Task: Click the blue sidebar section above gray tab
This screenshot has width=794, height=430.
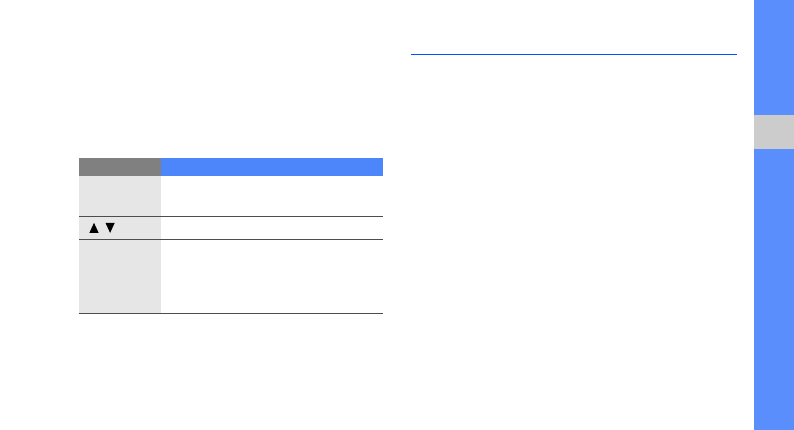Action: coord(774,57)
